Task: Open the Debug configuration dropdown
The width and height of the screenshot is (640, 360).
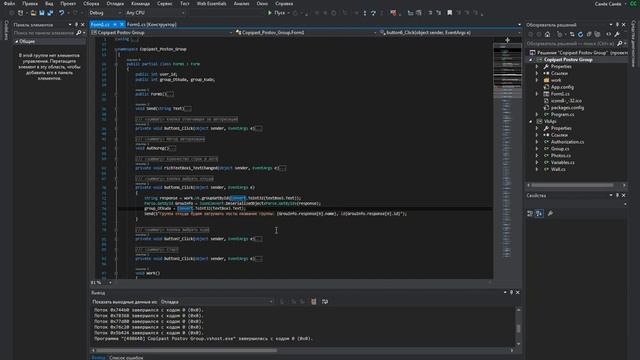Action: click(x=106, y=13)
